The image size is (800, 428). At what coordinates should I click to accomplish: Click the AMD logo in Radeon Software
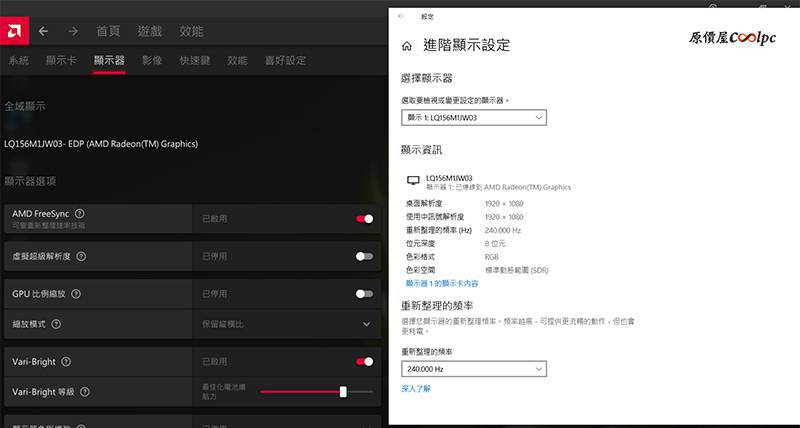click(14, 31)
